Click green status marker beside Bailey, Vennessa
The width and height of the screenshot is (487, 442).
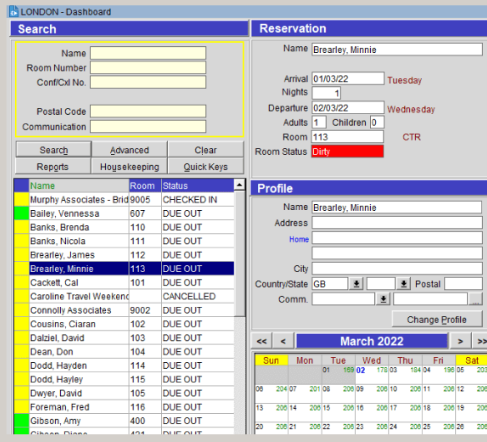21,213
